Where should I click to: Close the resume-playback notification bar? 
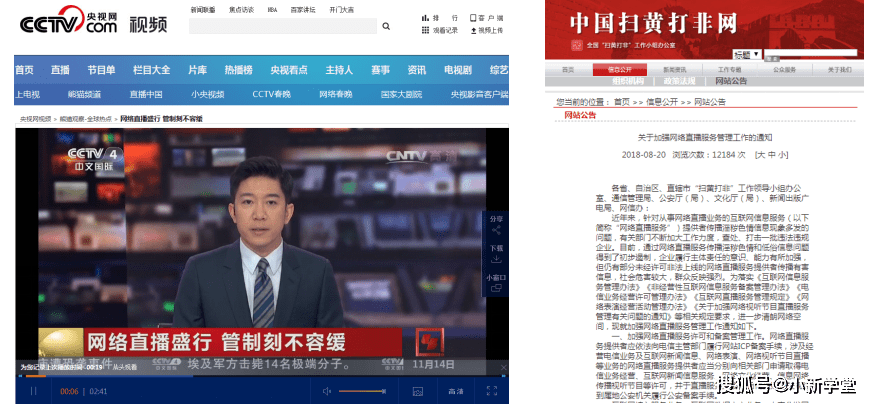[503, 367]
